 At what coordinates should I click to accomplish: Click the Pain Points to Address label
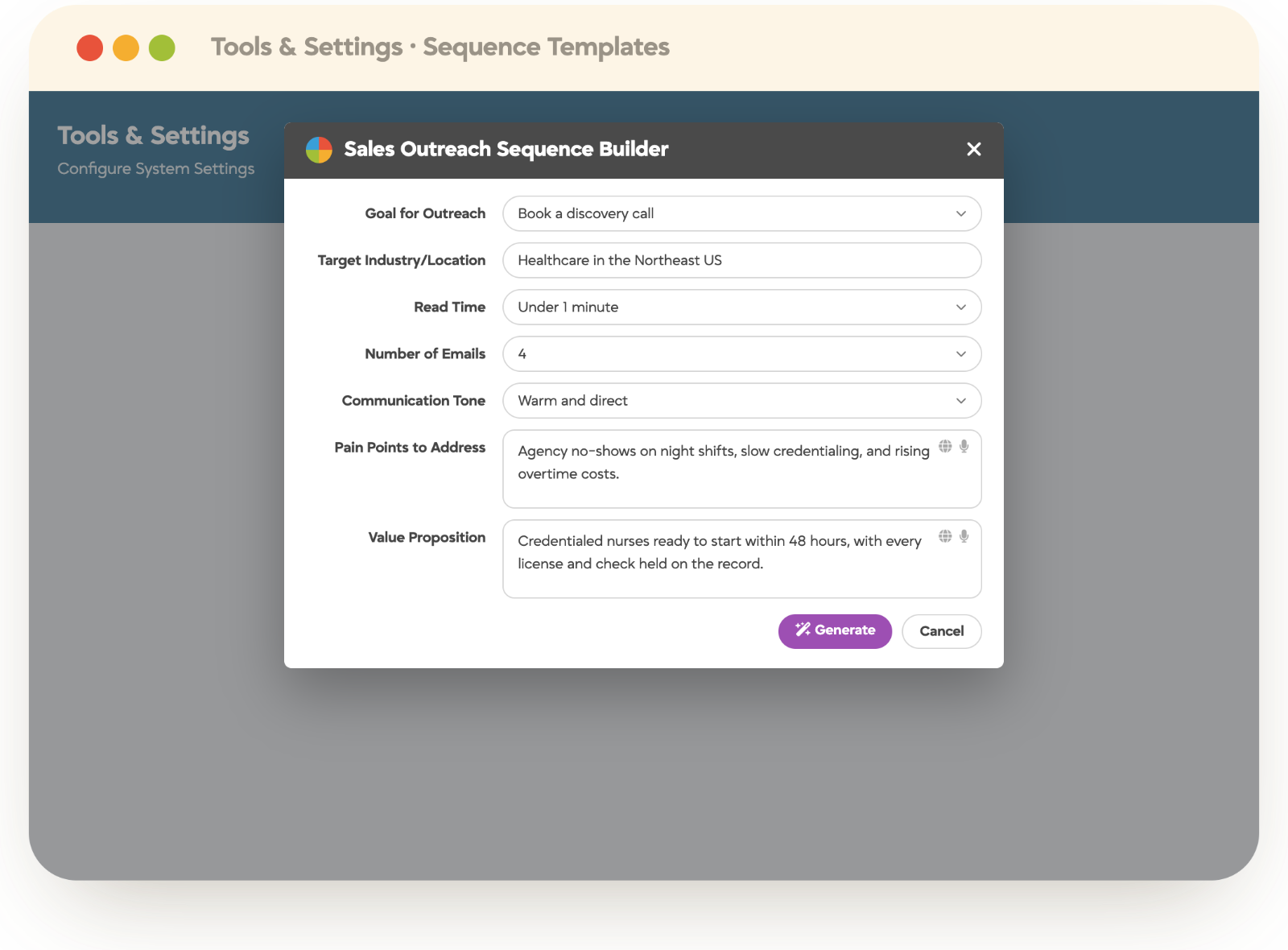tap(410, 447)
